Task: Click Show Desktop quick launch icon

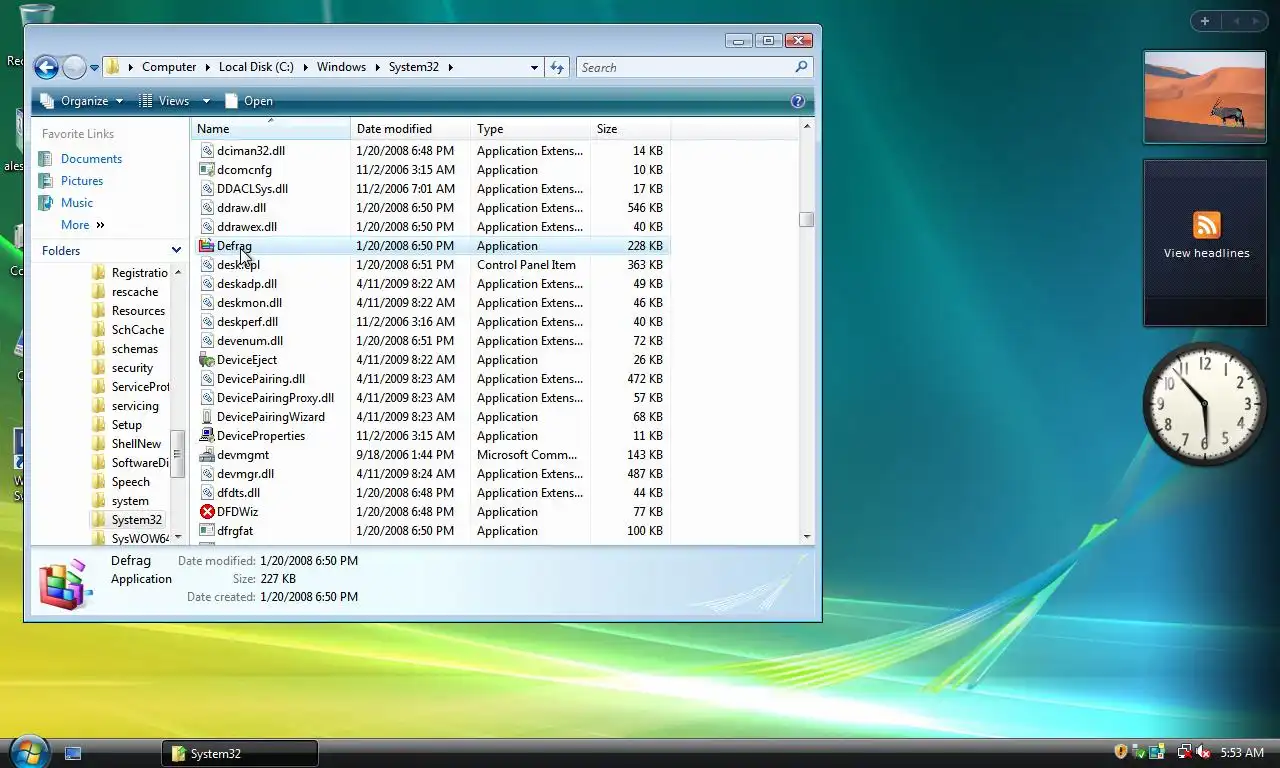Action: coord(73,753)
